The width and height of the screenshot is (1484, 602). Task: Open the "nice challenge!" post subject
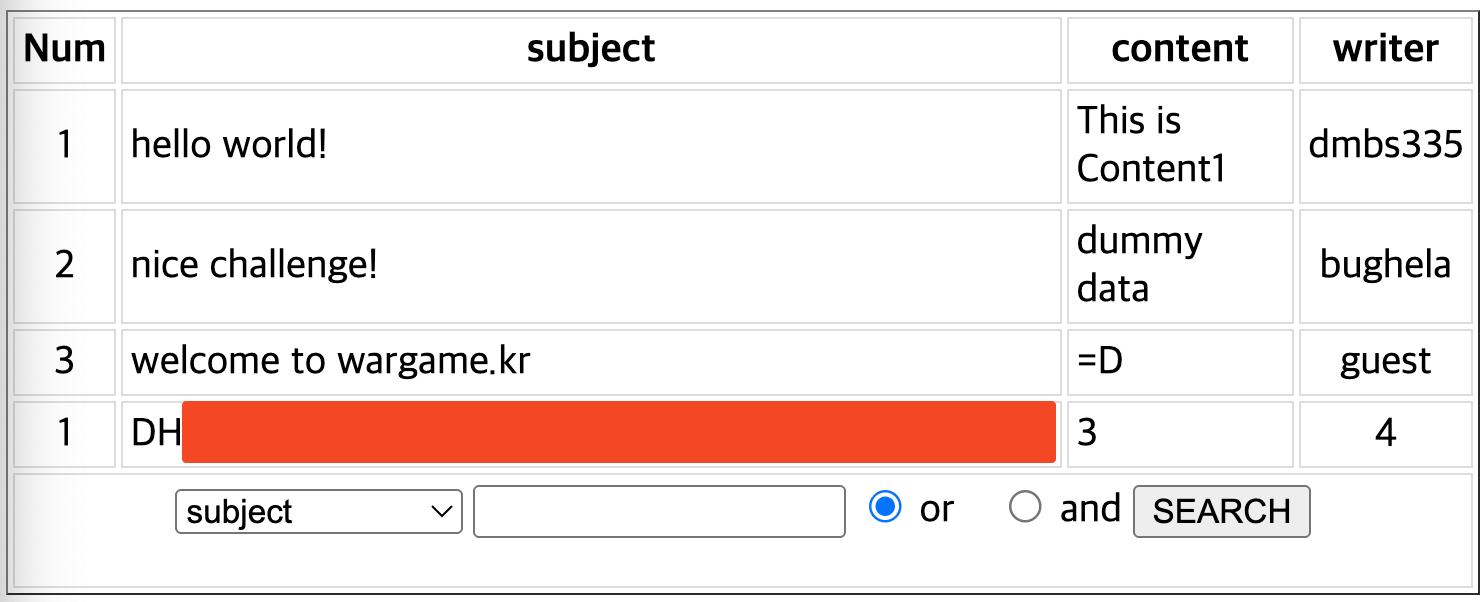(x=254, y=266)
